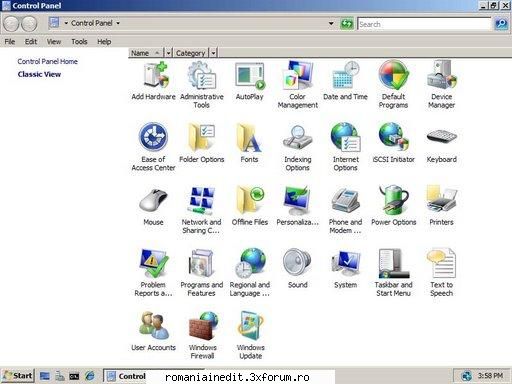Open the Help menu
512x384 pixels.
pyautogui.click(x=104, y=42)
